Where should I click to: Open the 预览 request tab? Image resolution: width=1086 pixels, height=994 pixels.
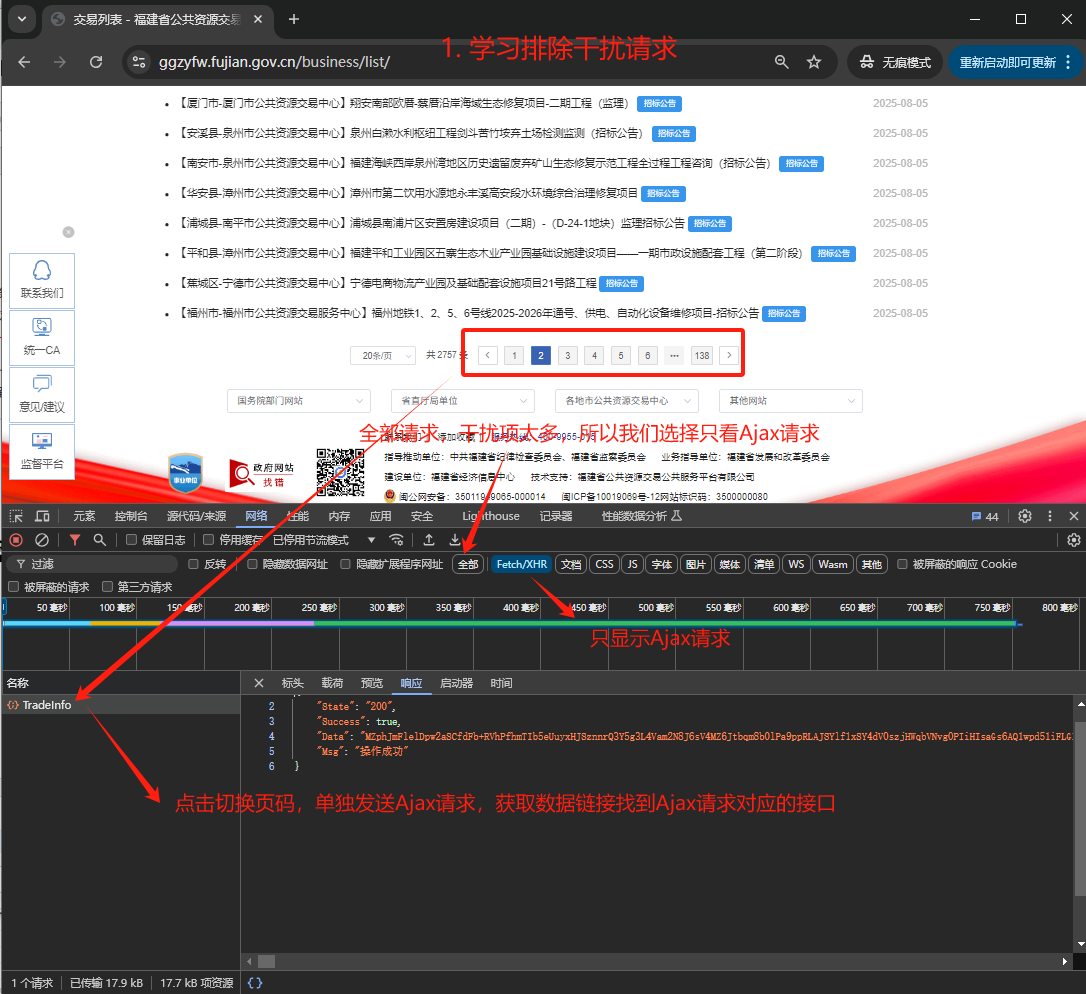tap(372, 683)
